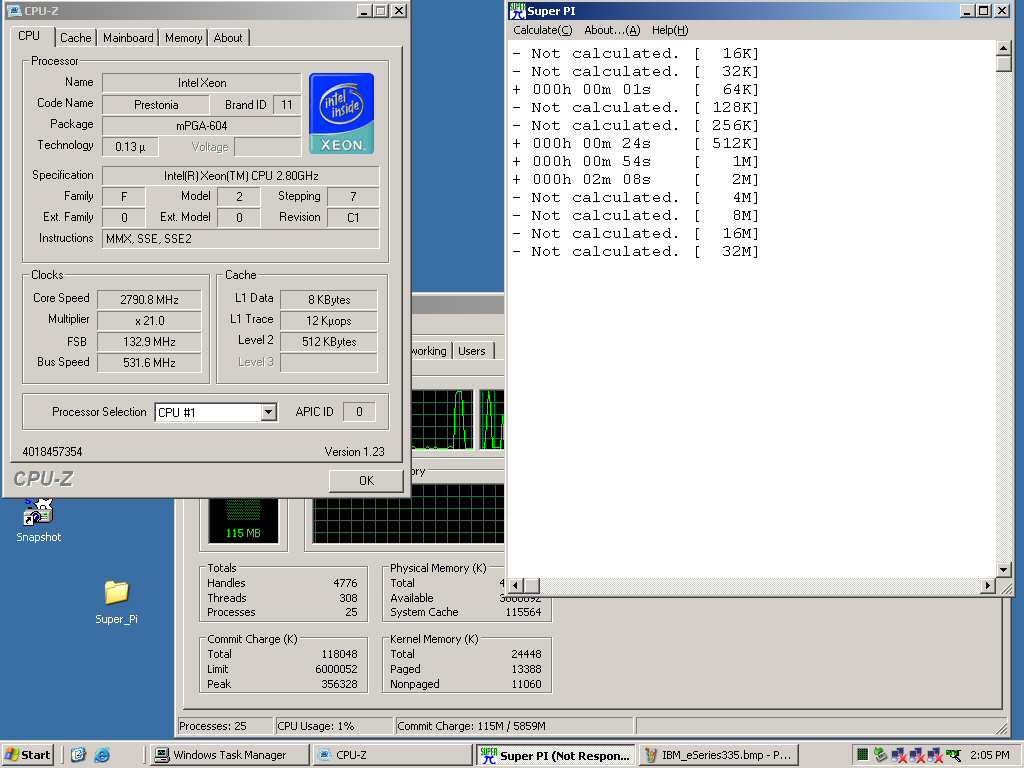Switch to CPU-Z taskbar button

coord(391,755)
